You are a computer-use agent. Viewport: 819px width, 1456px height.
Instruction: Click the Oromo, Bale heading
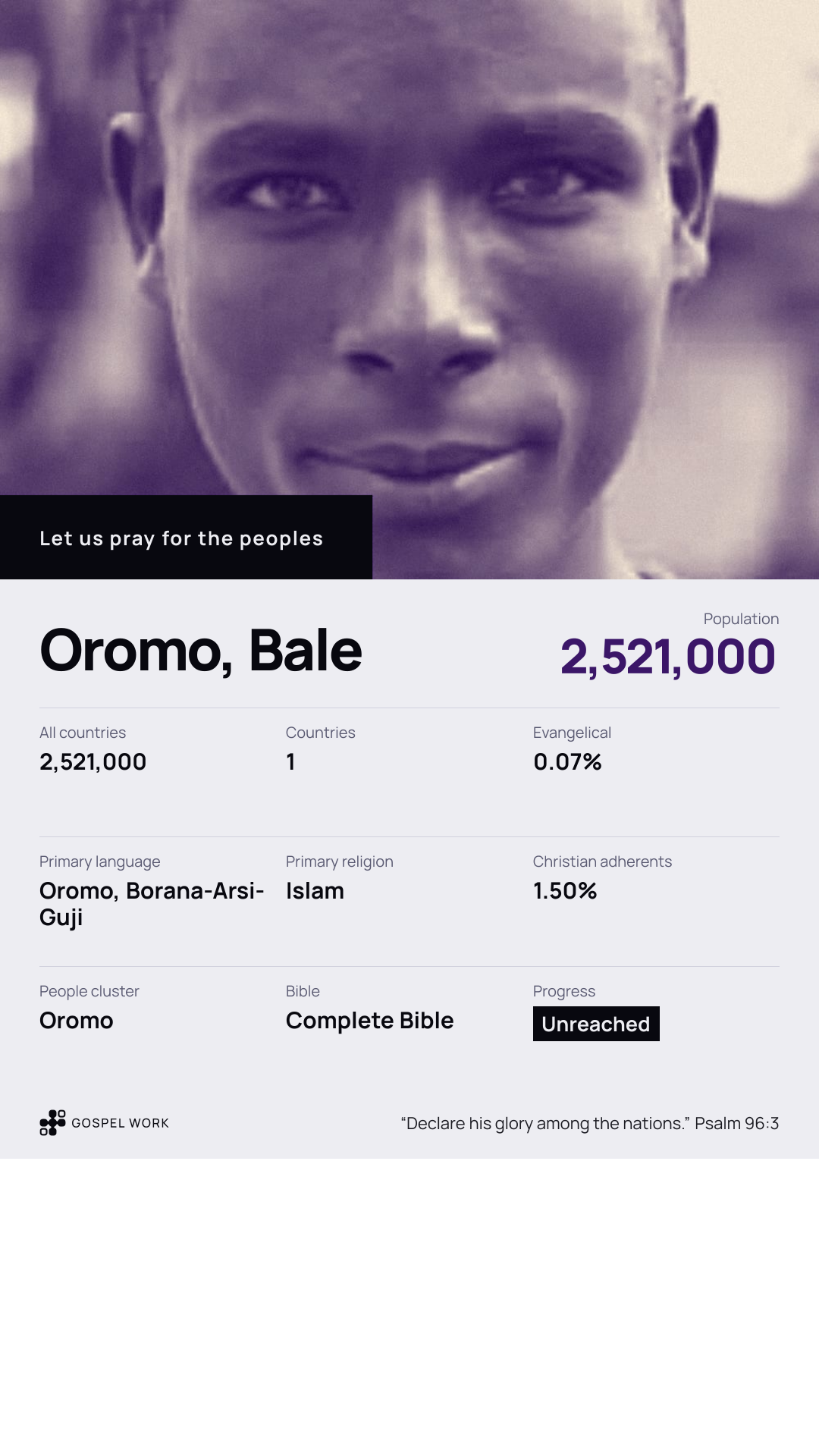[x=201, y=651]
